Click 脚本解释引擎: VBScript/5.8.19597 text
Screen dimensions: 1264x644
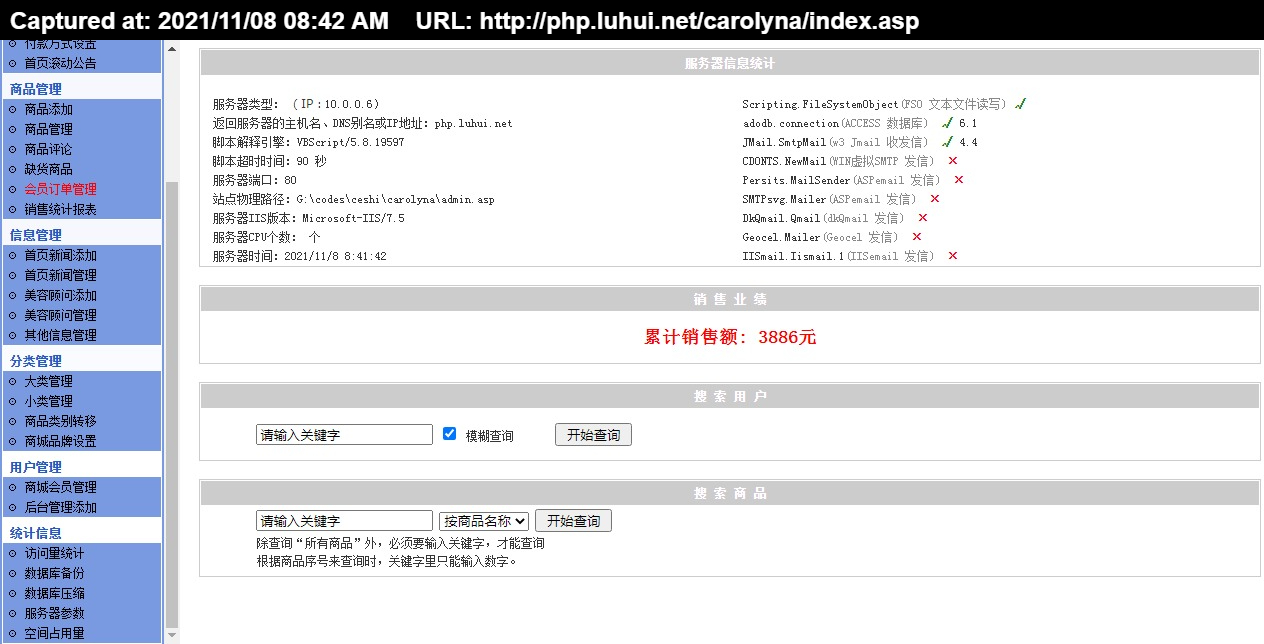click(309, 142)
